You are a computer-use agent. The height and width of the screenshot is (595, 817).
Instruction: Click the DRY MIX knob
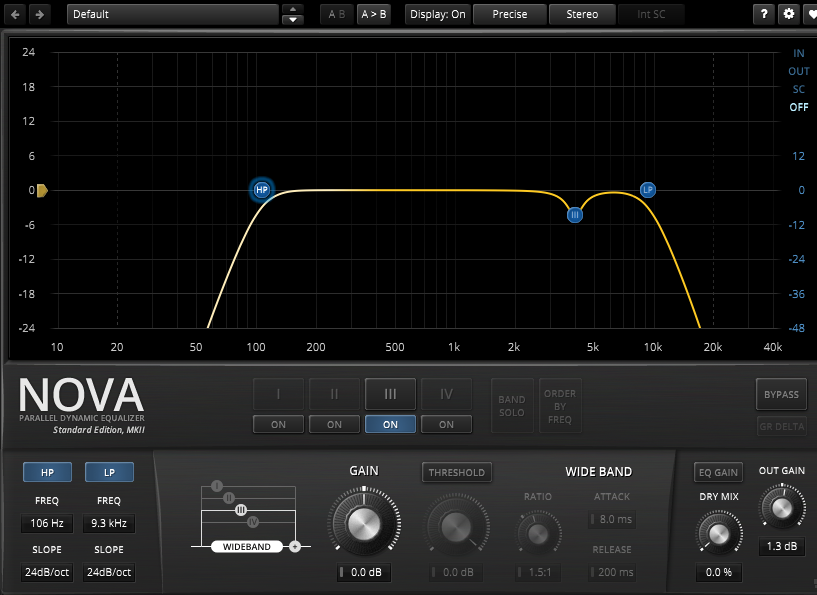coord(719,534)
